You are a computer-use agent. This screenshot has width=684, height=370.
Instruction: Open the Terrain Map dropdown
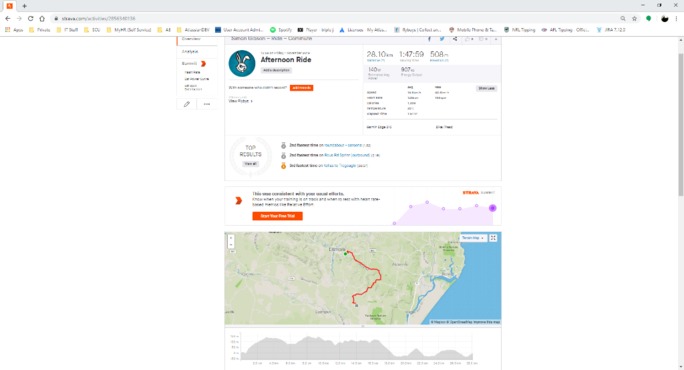[x=472, y=238]
